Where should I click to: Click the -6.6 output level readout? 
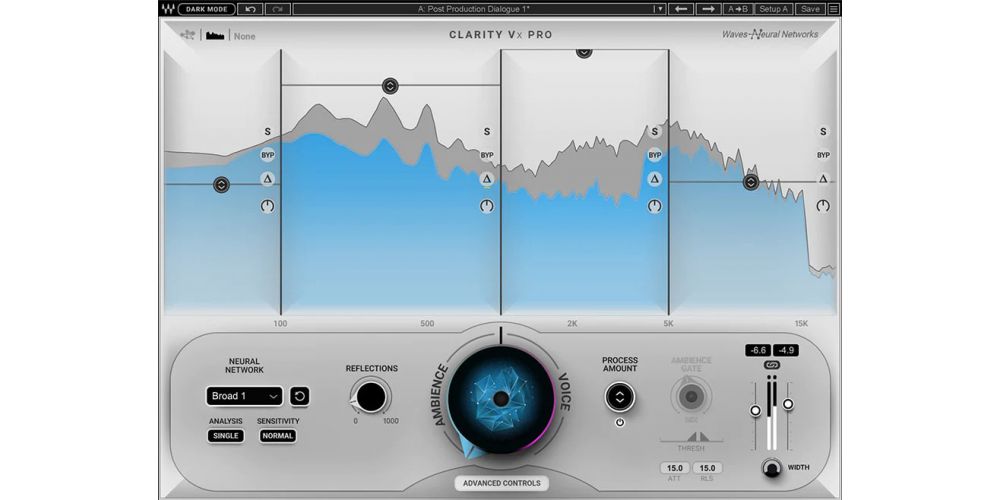(758, 350)
